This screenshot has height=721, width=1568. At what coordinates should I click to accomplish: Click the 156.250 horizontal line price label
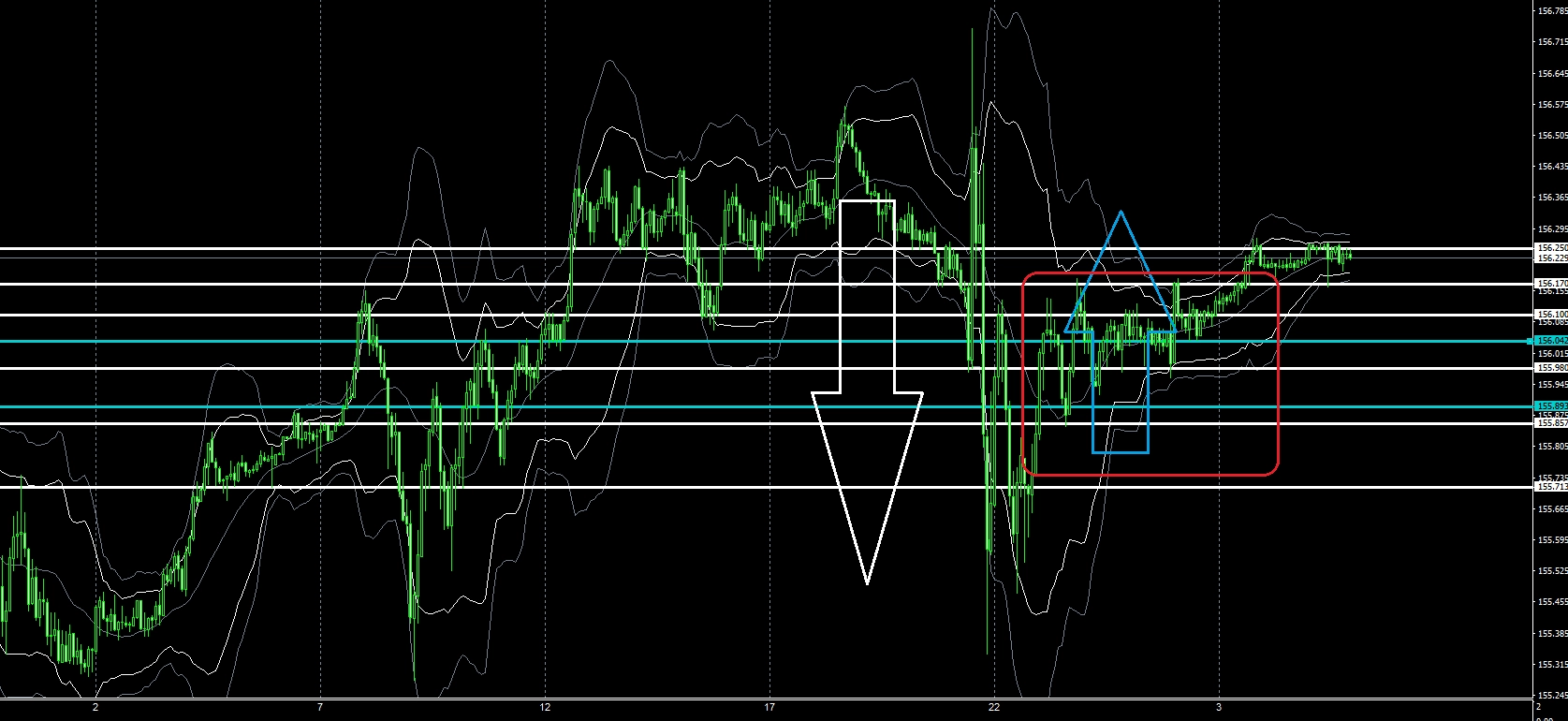click(x=1551, y=248)
